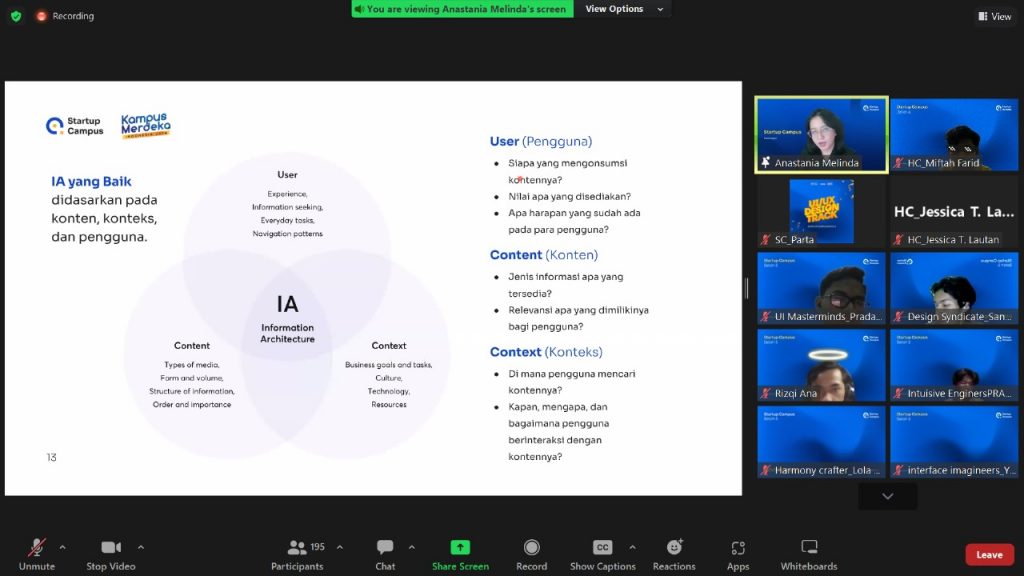Select Anastania Melinda's video thumbnail
Image resolution: width=1024 pixels, height=576 pixels.
(x=821, y=135)
